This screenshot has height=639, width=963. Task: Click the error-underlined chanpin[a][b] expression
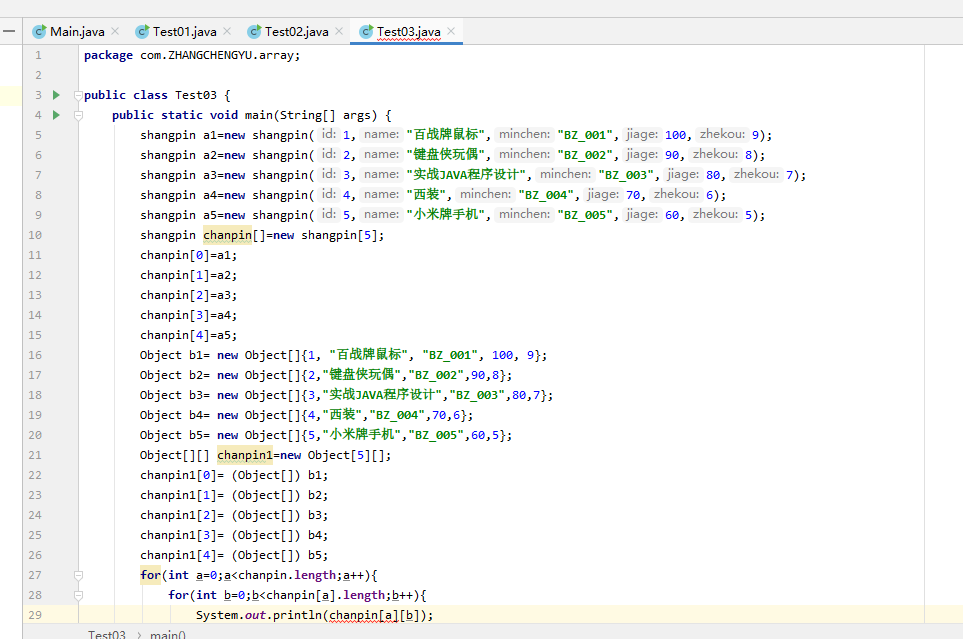pos(374,615)
